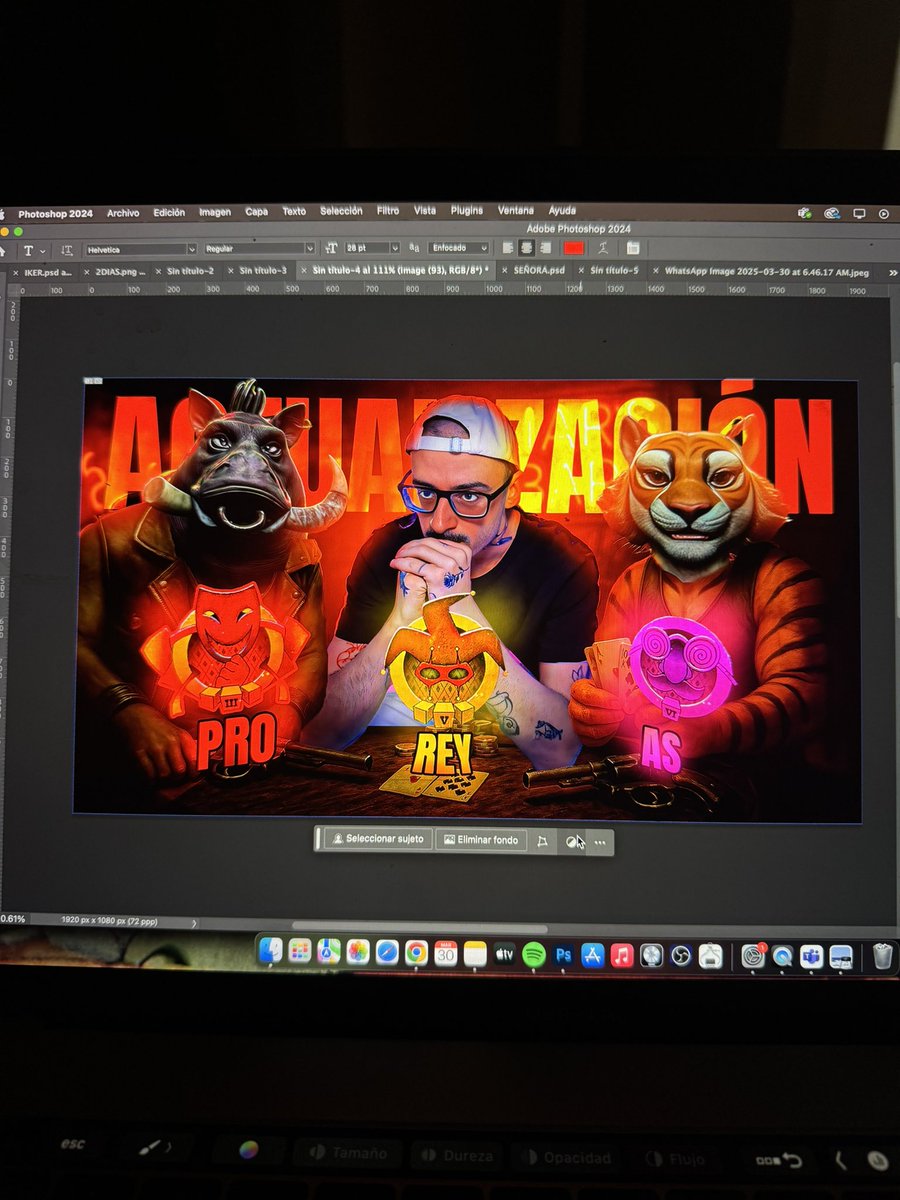The width and height of the screenshot is (900, 1200).
Task: Switch to the Sin título-3 tab
Action: (263, 270)
